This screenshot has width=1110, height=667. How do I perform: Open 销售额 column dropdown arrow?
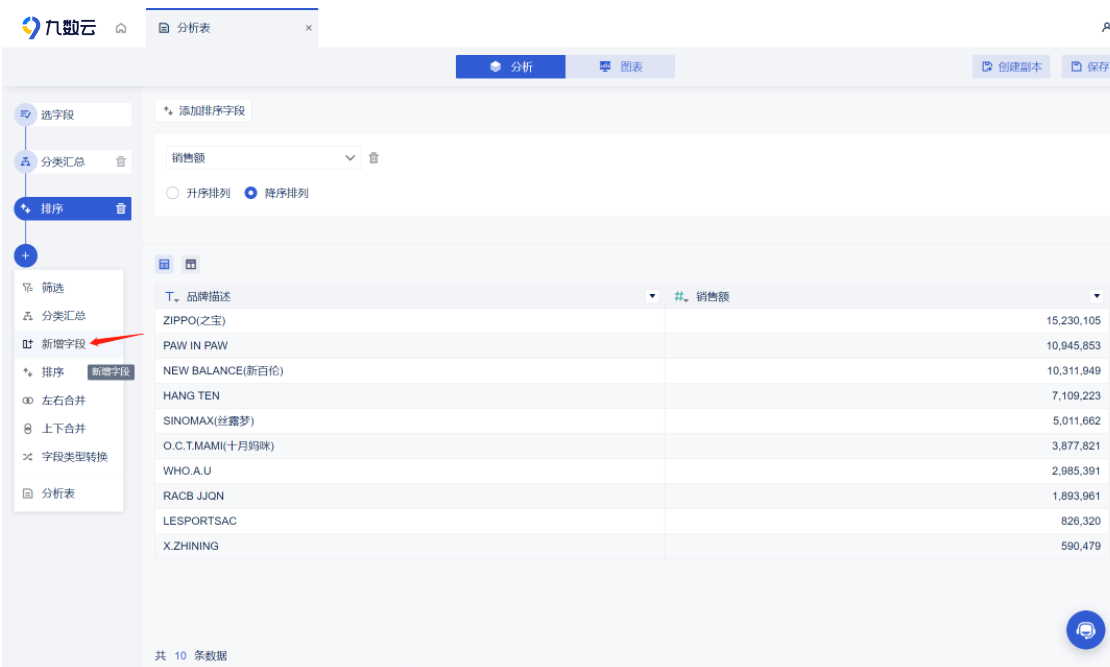[x=1097, y=296]
